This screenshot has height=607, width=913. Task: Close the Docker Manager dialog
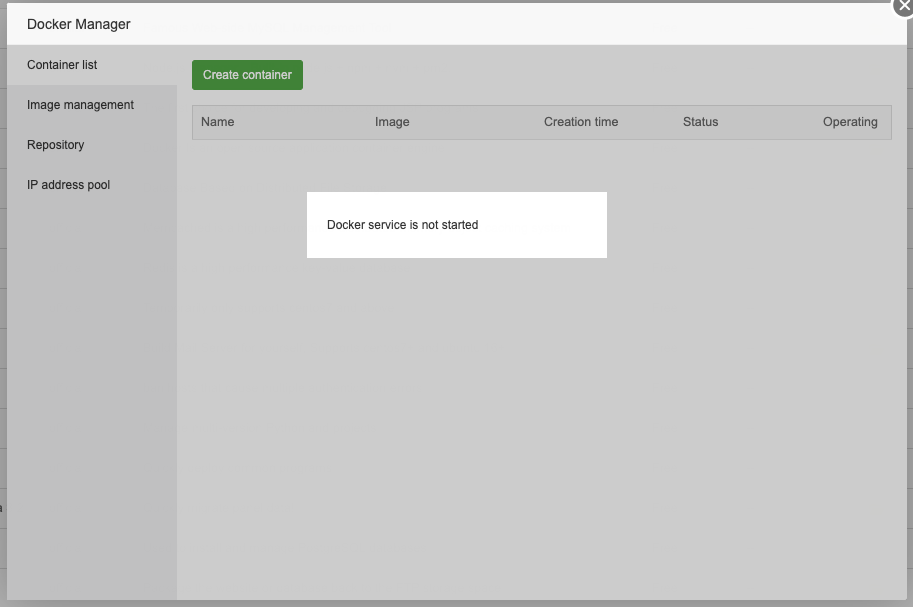(904, 6)
